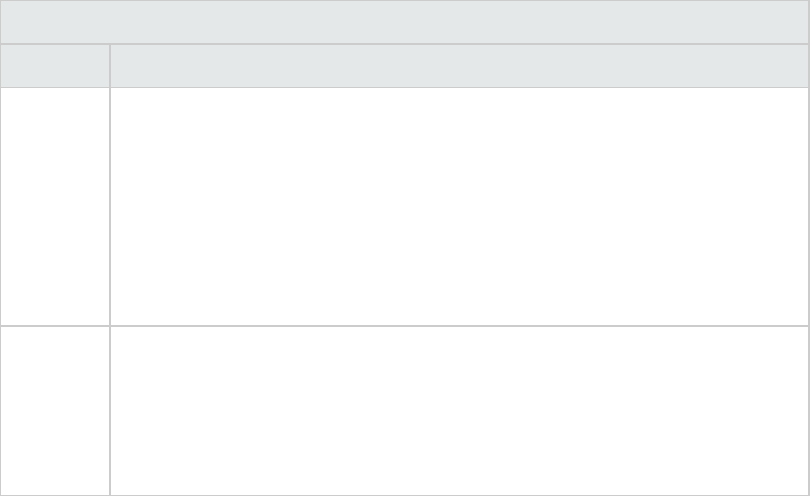Select the narrow white cell in bottom row
The image size is (810, 496).
55,410
